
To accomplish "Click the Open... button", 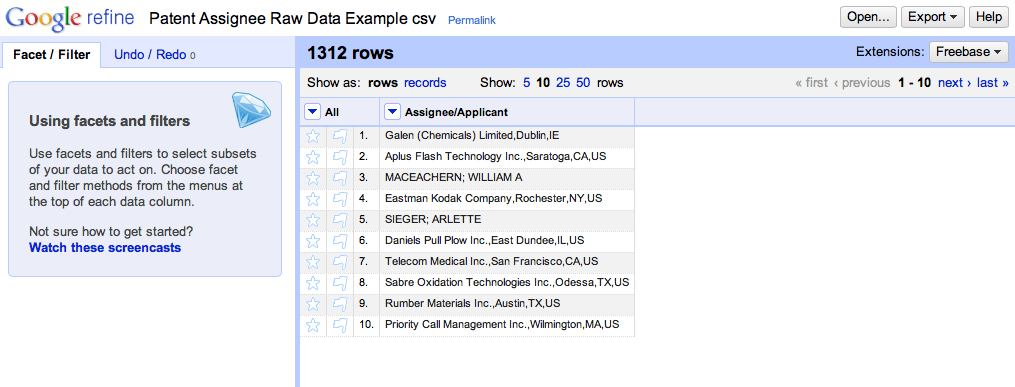I will pos(868,17).
